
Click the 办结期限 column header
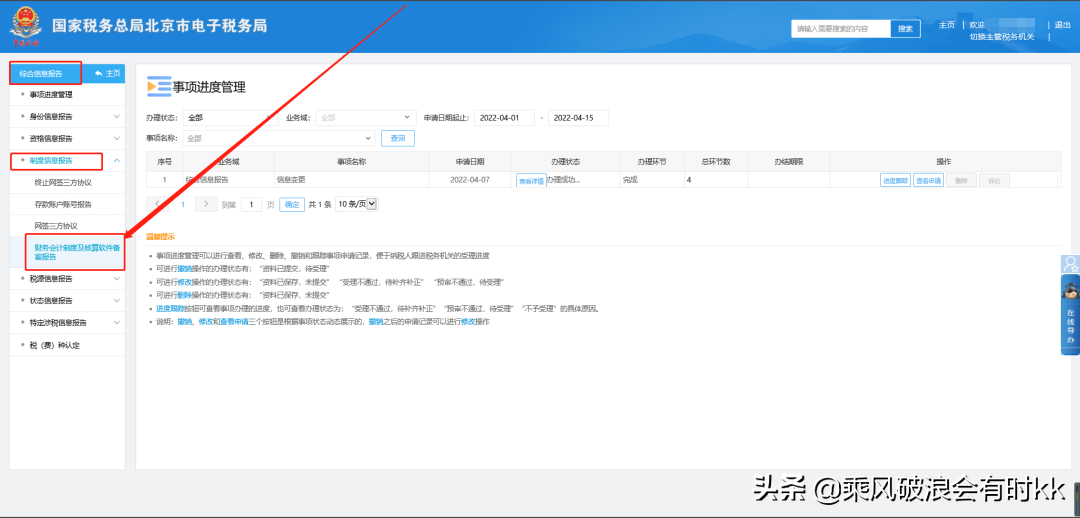(789, 161)
